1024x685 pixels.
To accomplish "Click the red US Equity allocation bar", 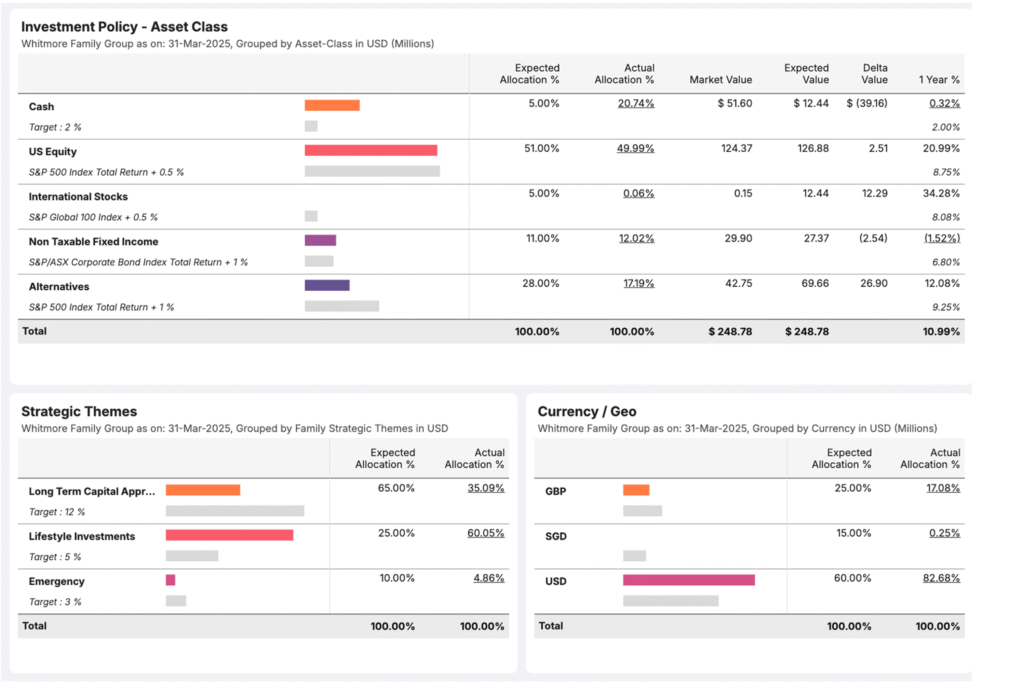I will [x=370, y=148].
